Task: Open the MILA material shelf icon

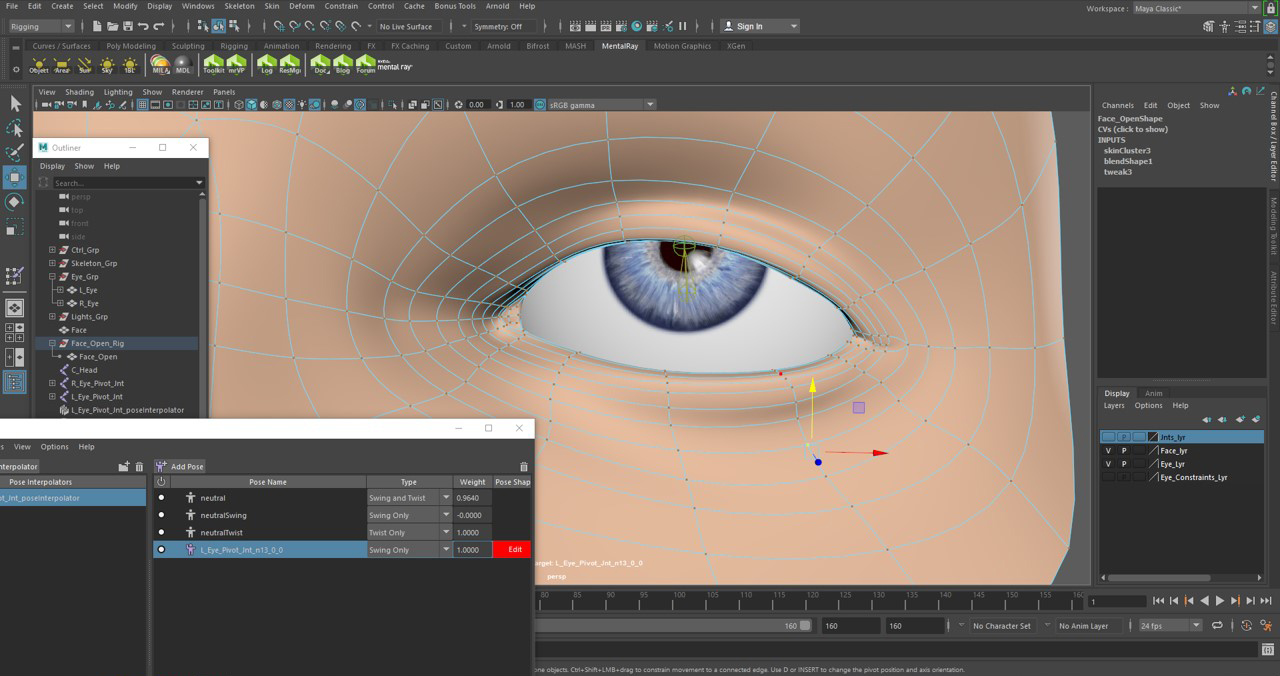Action: point(160,64)
